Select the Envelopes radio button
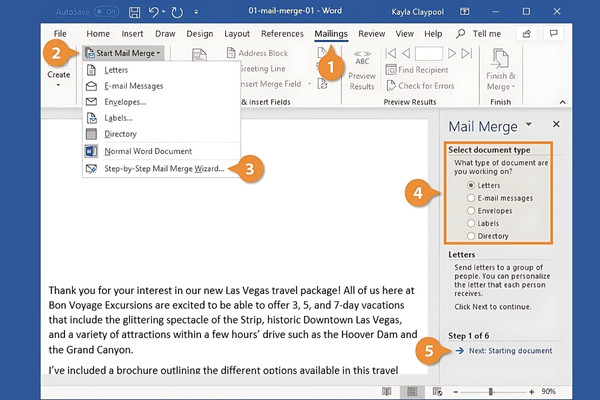 coord(471,211)
